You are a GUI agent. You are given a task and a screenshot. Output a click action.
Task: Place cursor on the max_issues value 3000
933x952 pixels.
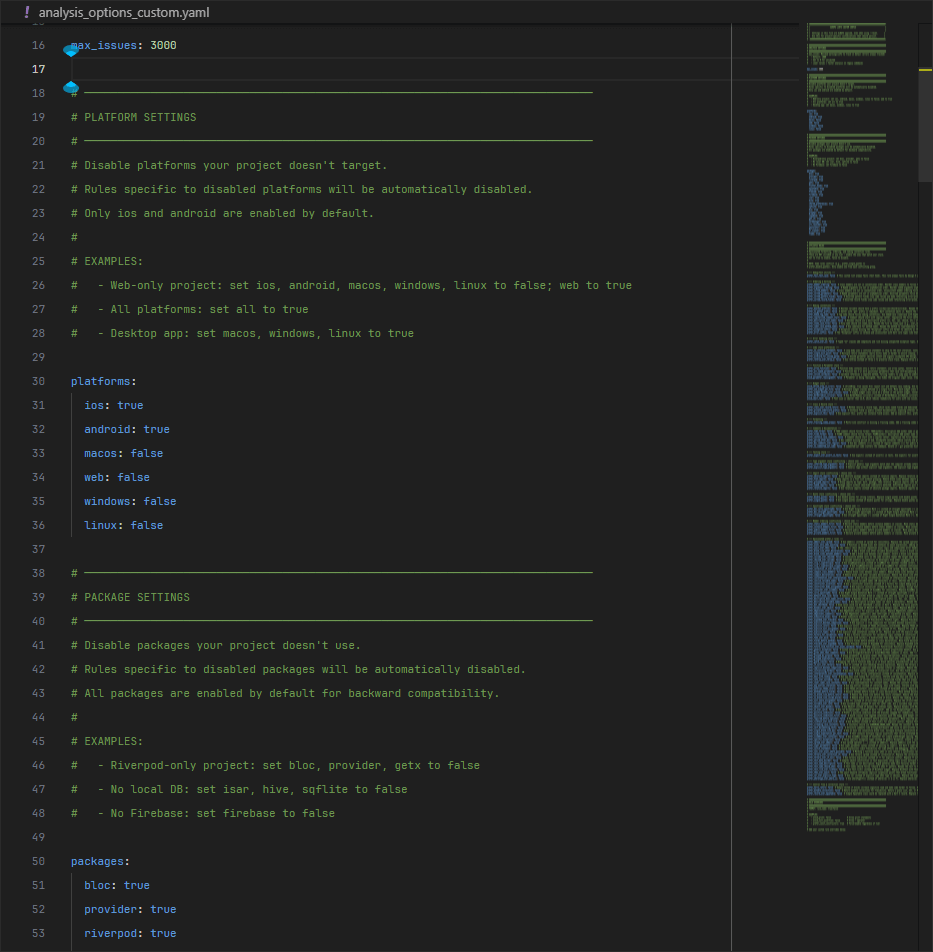point(161,45)
